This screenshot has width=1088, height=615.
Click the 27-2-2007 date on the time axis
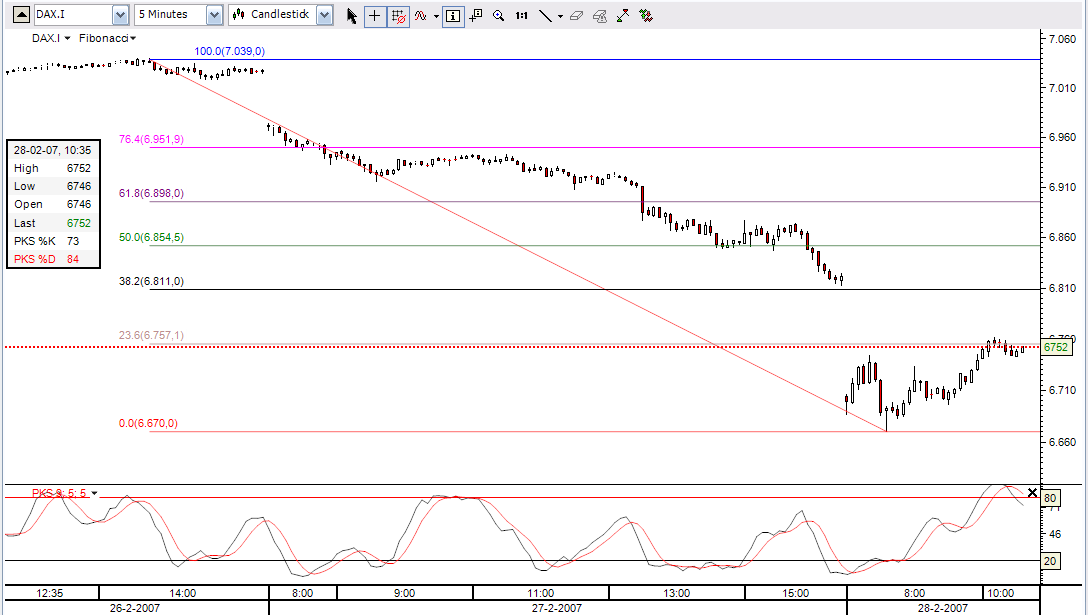(x=556, y=608)
